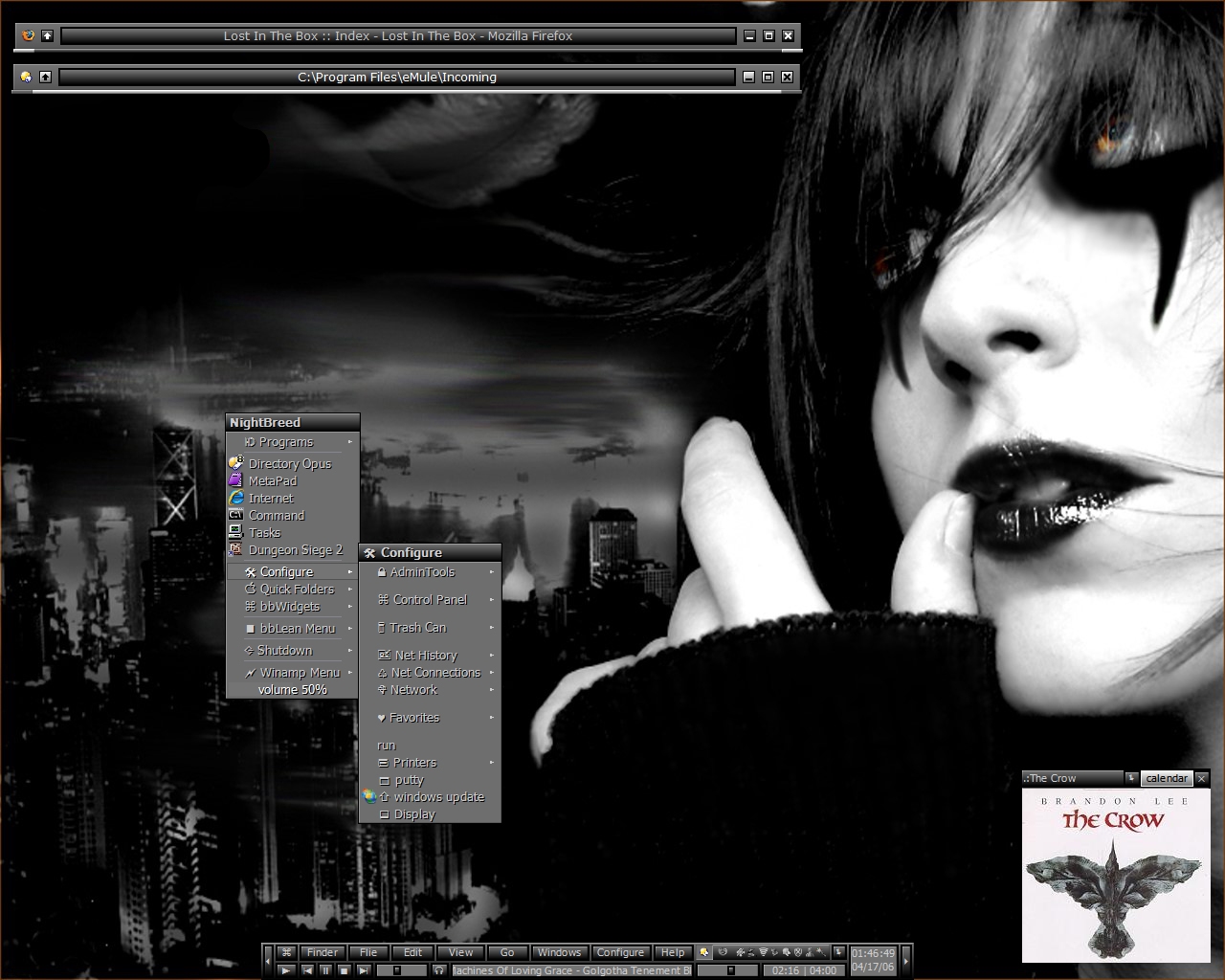Expand the Winamp Menu submenu
Screen dimensions: 1225x980
pyautogui.click(x=292, y=672)
